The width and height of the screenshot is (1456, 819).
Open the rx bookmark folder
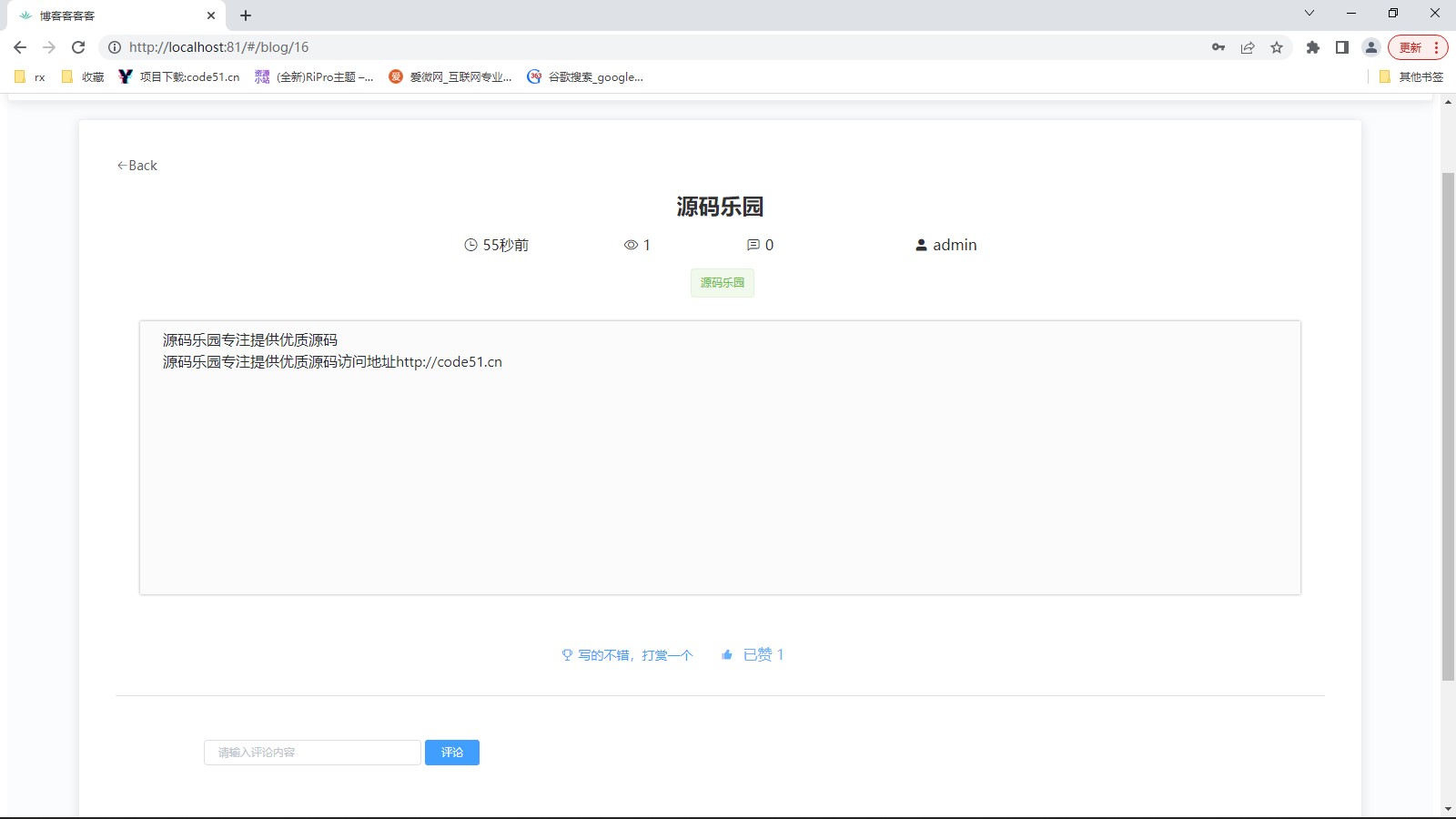click(x=30, y=77)
